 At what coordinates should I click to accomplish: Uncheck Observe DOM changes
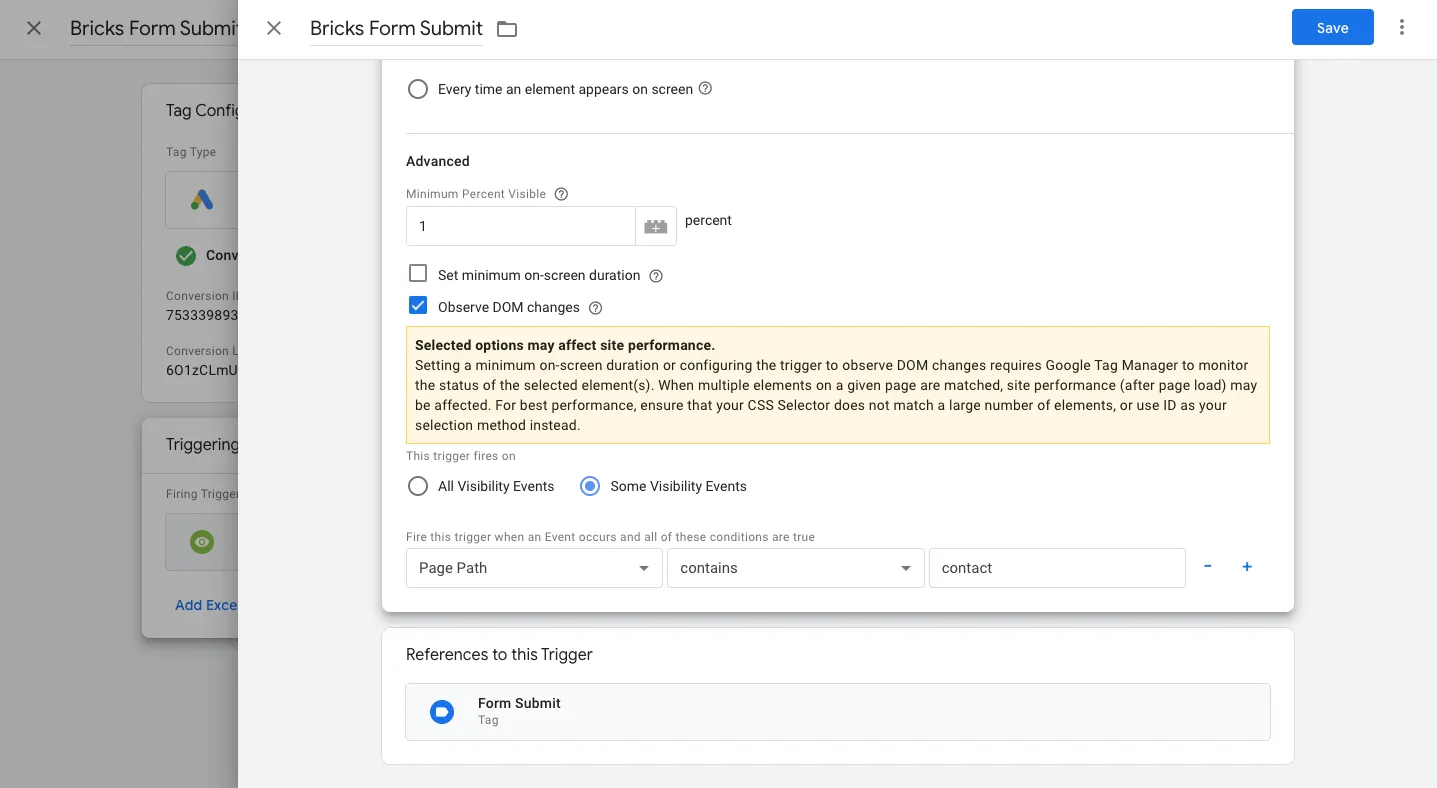pos(418,305)
